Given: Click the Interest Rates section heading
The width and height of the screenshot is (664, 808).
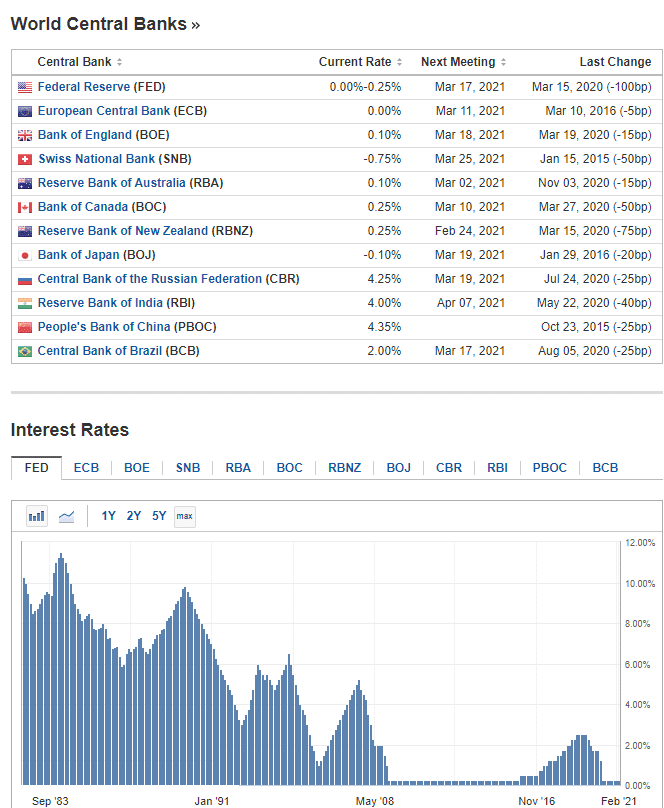Looking at the screenshot, I should pyautogui.click(x=70, y=430).
